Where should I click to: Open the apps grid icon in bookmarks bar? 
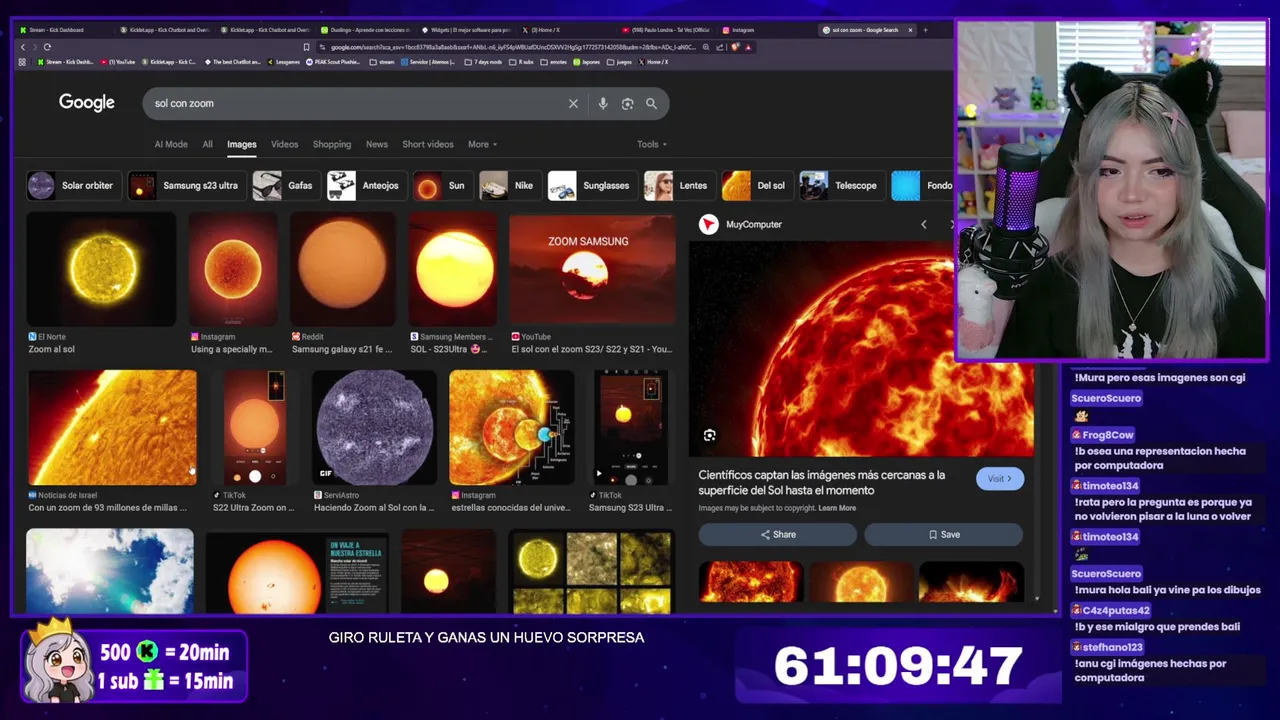pyautogui.click(x=22, y=62)
